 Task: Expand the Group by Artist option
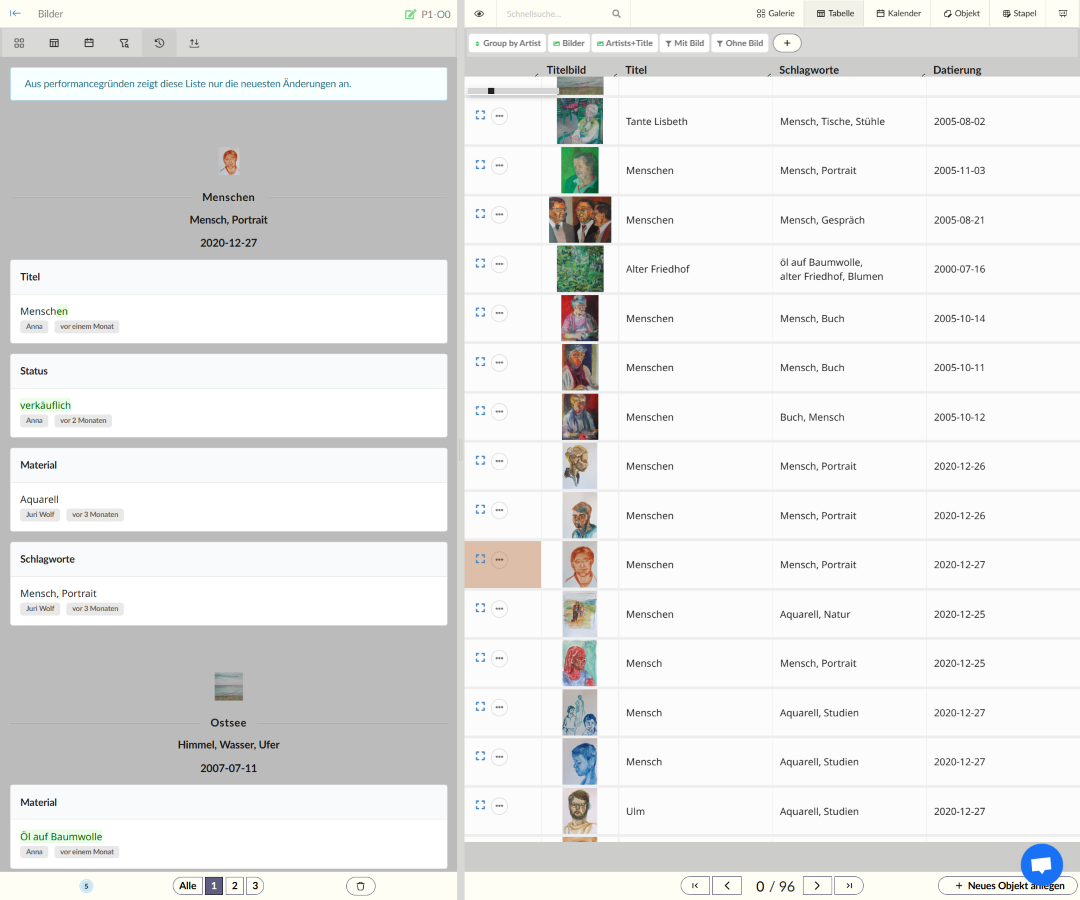coord(506,43)
